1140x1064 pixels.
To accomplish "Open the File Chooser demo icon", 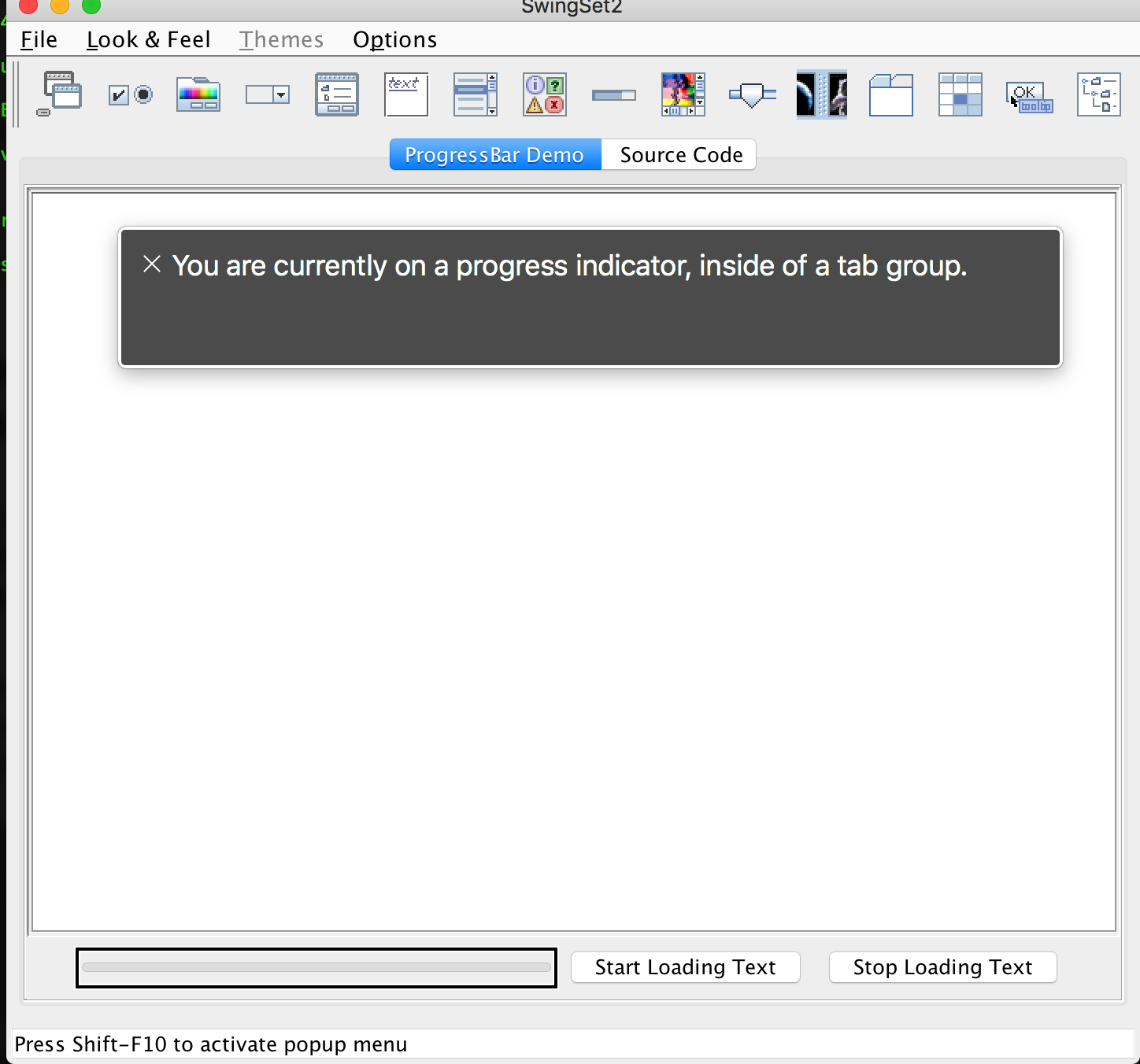I will pos(337,95).
